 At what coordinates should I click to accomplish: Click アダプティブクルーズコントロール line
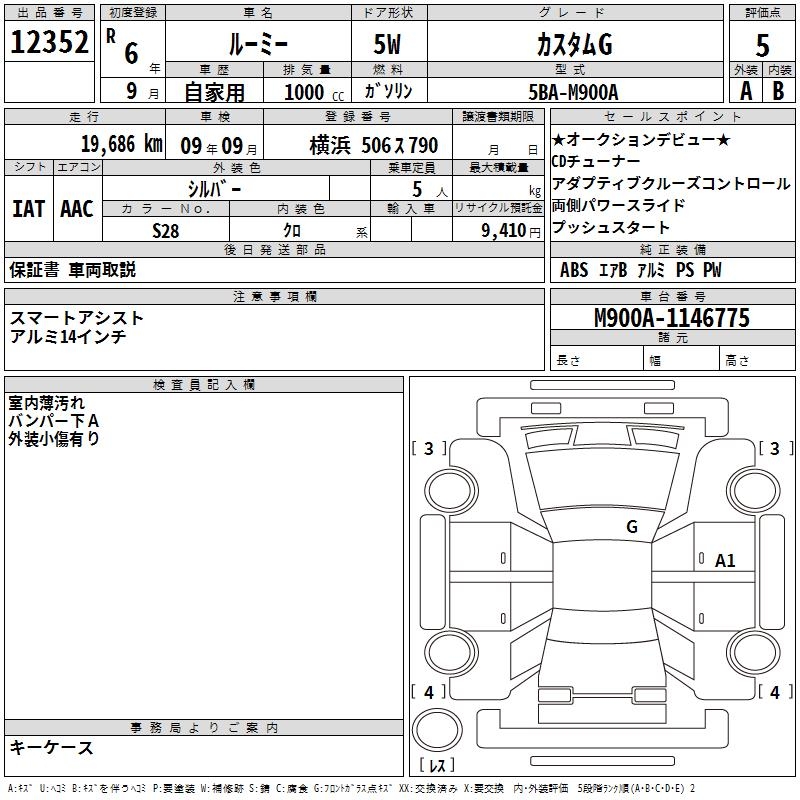pos(671,184)
